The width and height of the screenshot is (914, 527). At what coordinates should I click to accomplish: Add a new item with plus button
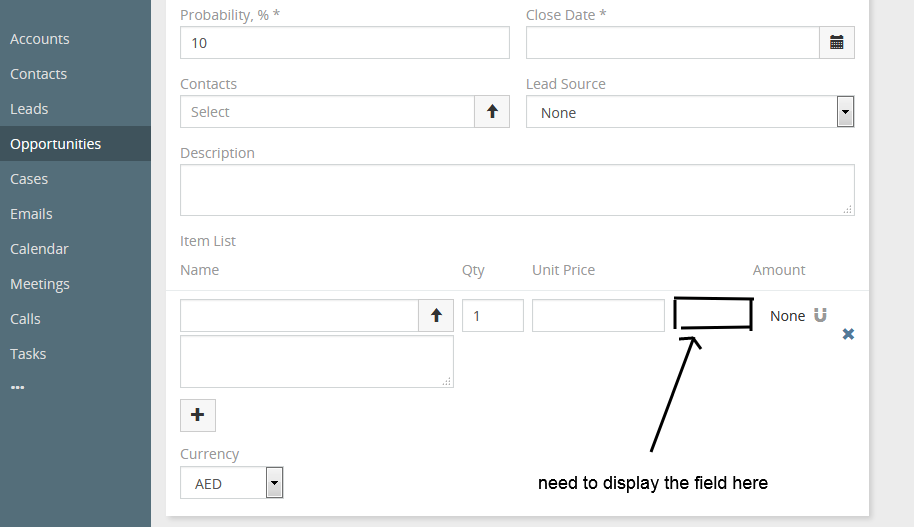coord(198,415)
